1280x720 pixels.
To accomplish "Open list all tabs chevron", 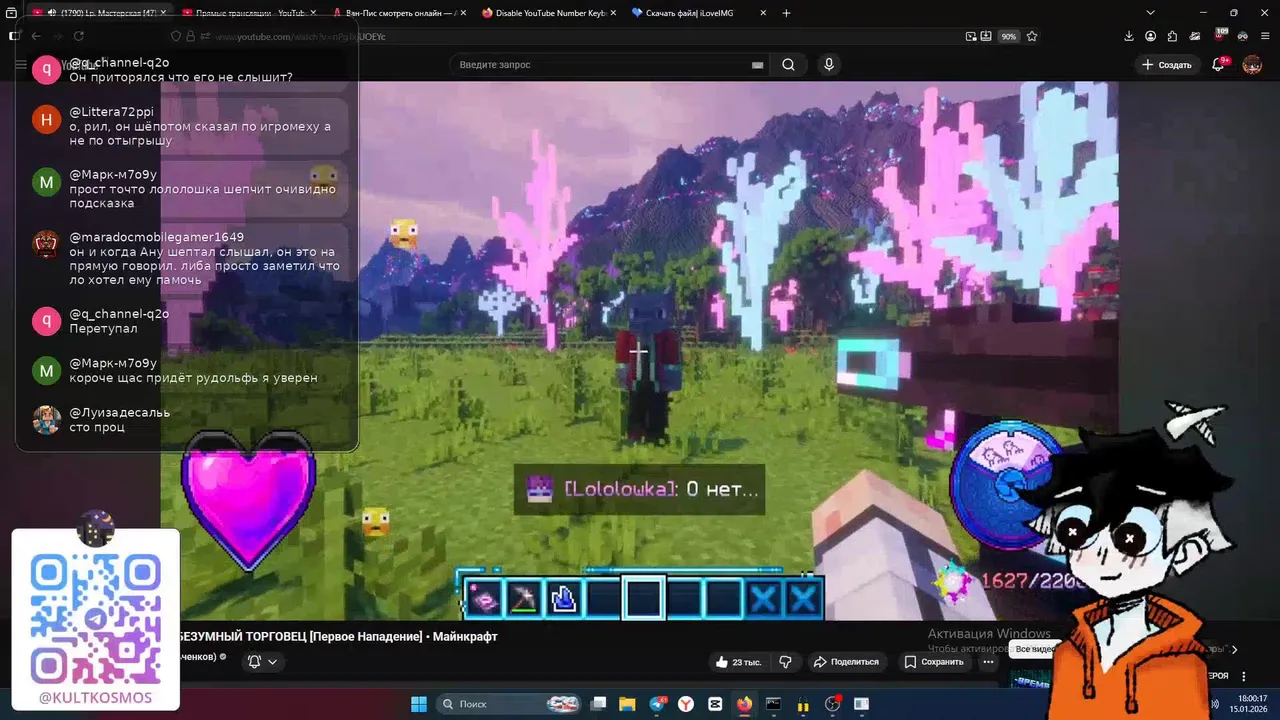I will [x=1151, y=13].
